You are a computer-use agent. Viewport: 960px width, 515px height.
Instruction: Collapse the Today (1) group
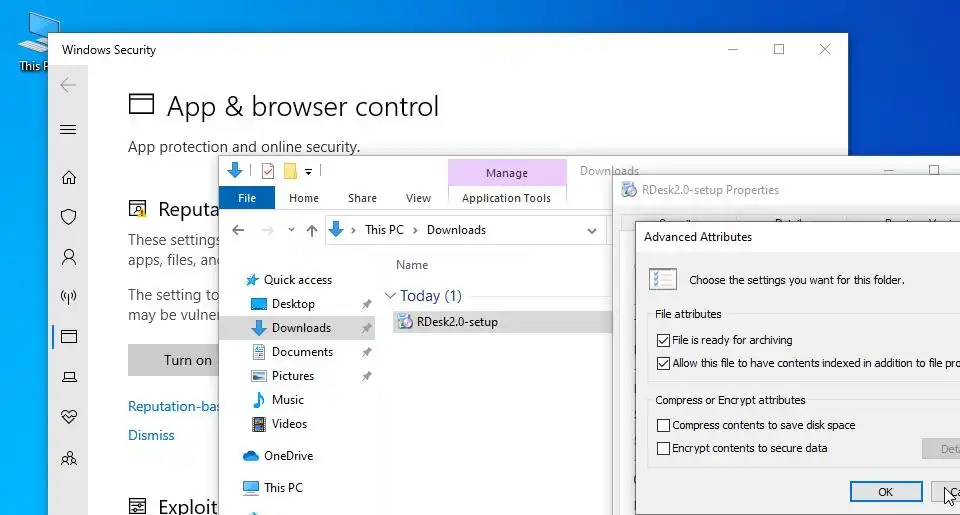pyautogui.click(x=390, y=296)
